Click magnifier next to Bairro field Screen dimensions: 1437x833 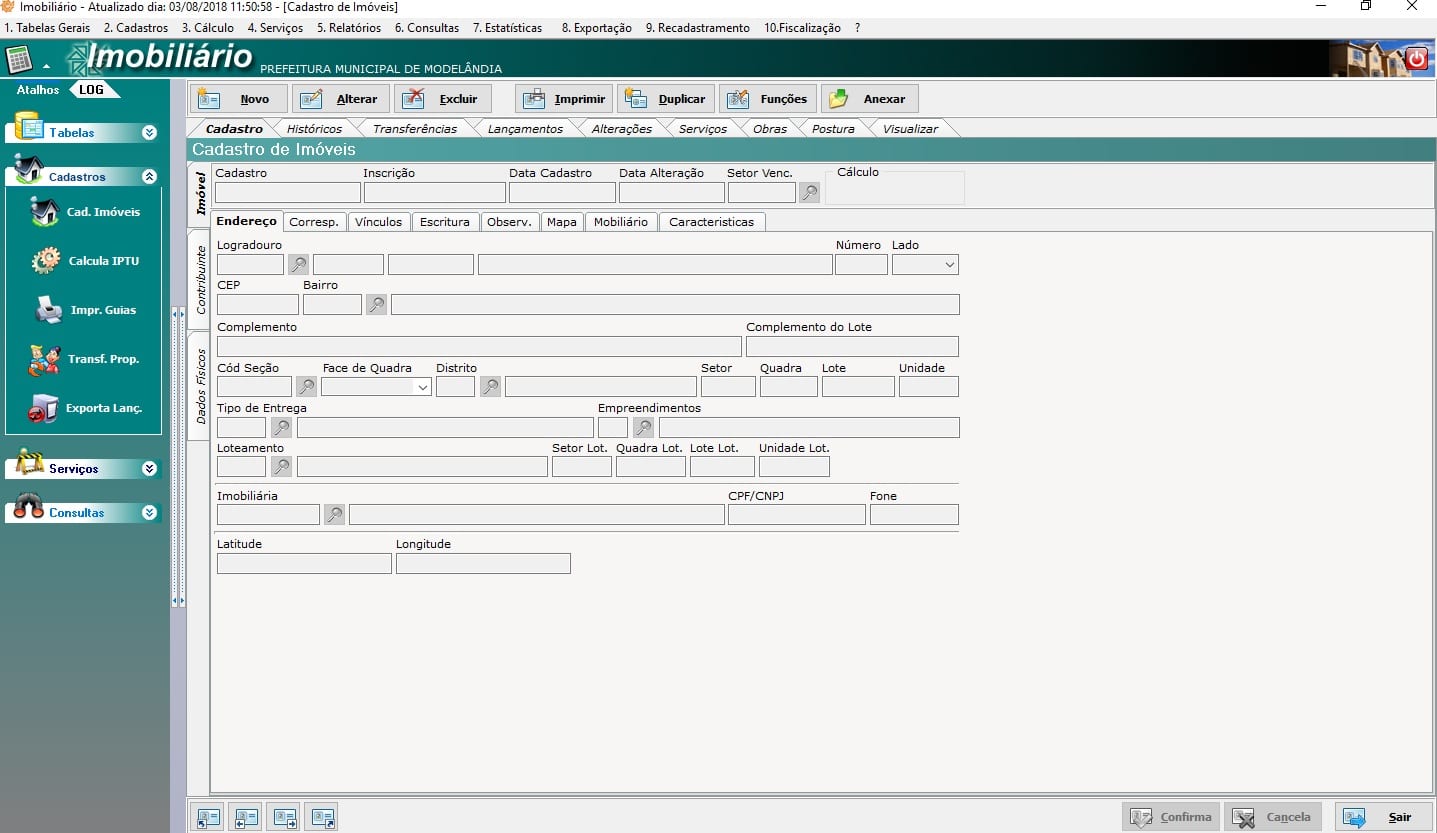(376, 305)
